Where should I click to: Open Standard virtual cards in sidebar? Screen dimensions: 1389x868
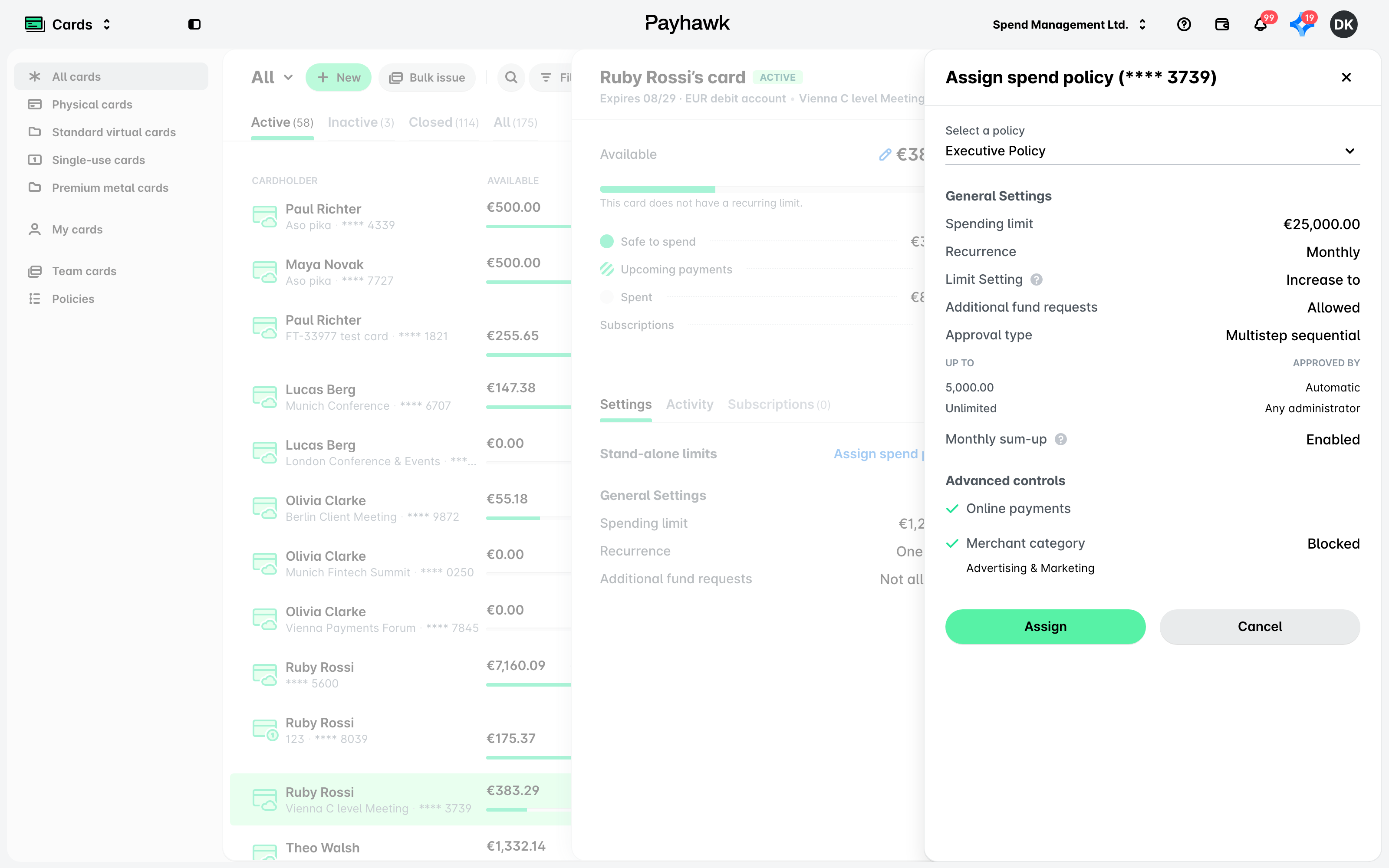[111, 132]
